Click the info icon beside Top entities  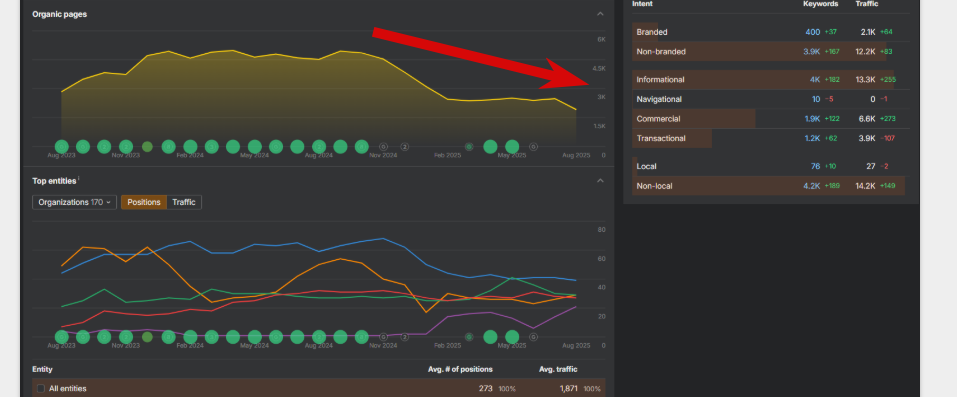pyautogui.click(x=79, y=179)
